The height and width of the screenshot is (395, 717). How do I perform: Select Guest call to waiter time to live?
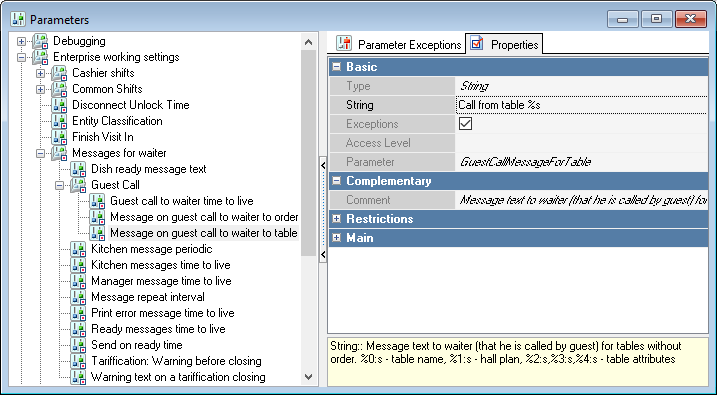(x=182, y=201)
